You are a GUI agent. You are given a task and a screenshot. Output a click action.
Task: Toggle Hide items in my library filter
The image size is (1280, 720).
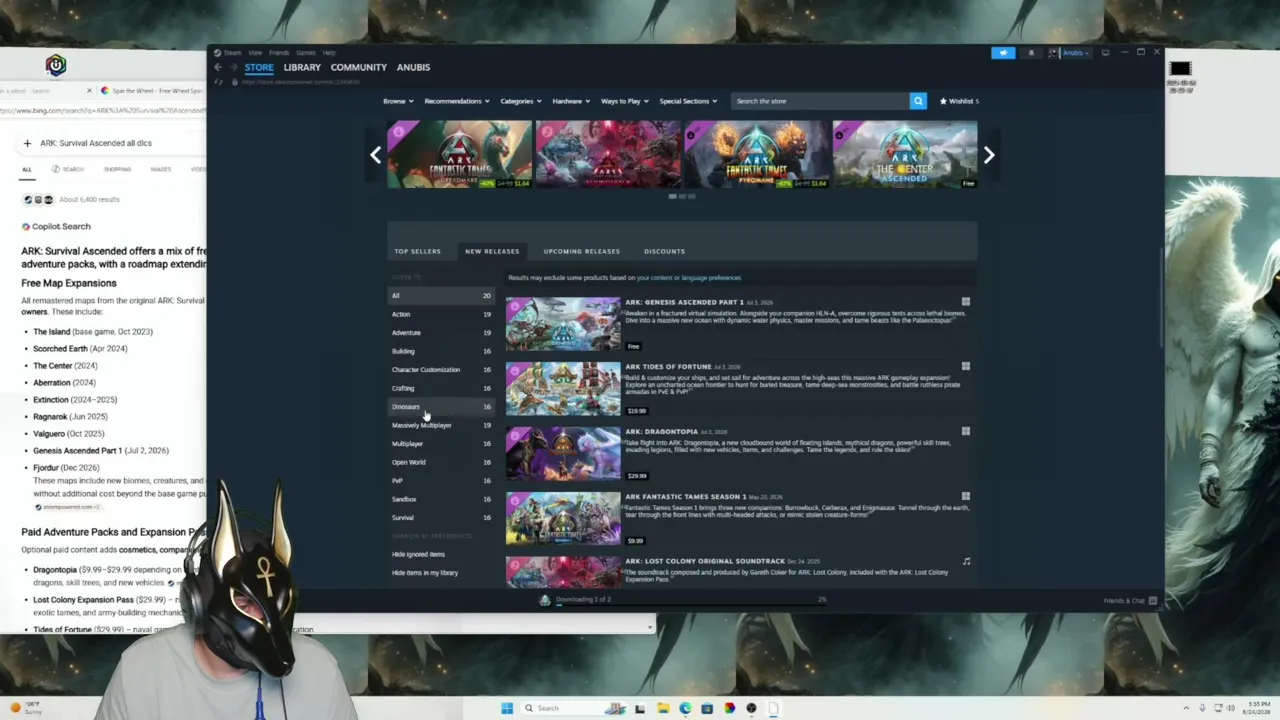click(x=425, y=573)
